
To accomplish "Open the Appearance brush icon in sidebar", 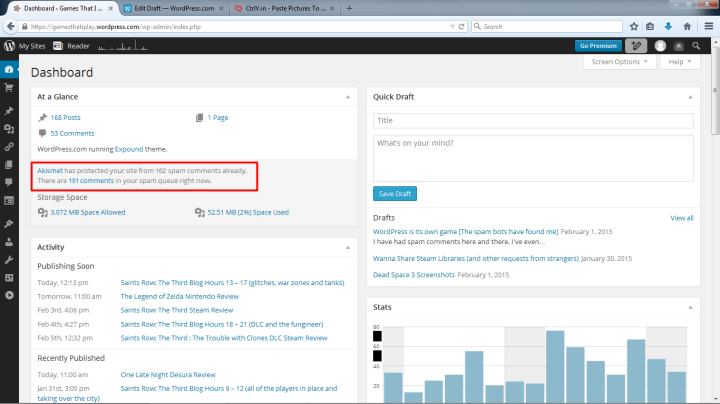I will (9, 224).
